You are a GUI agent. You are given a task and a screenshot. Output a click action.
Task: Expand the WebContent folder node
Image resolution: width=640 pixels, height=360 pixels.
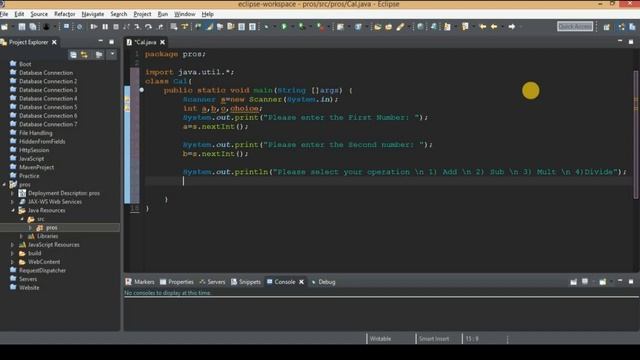[x=12, y=262]
